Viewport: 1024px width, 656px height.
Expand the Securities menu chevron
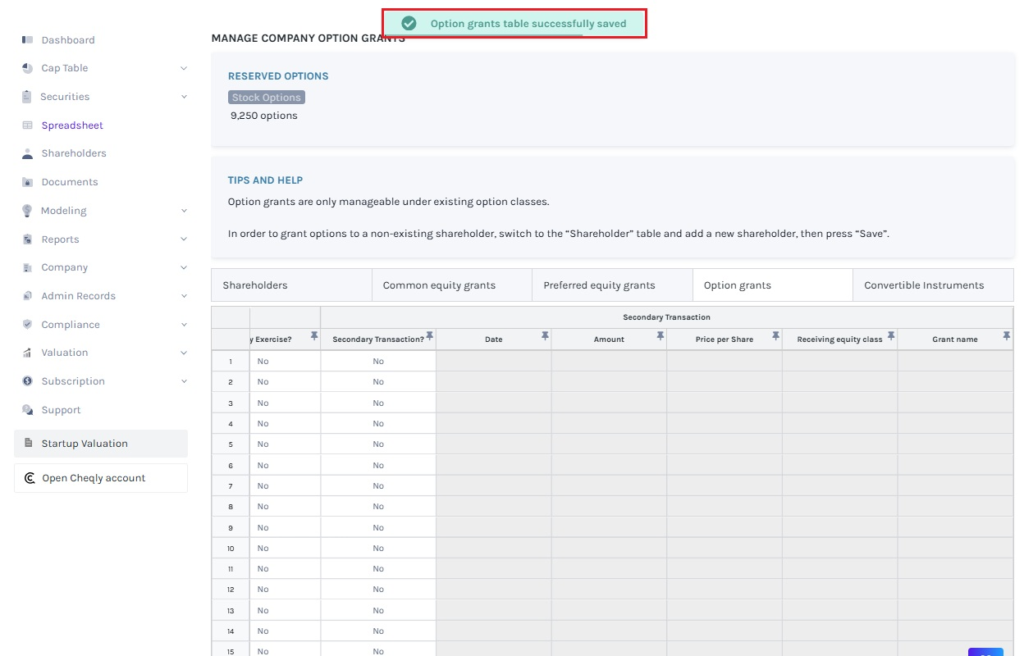pos(183,97)
